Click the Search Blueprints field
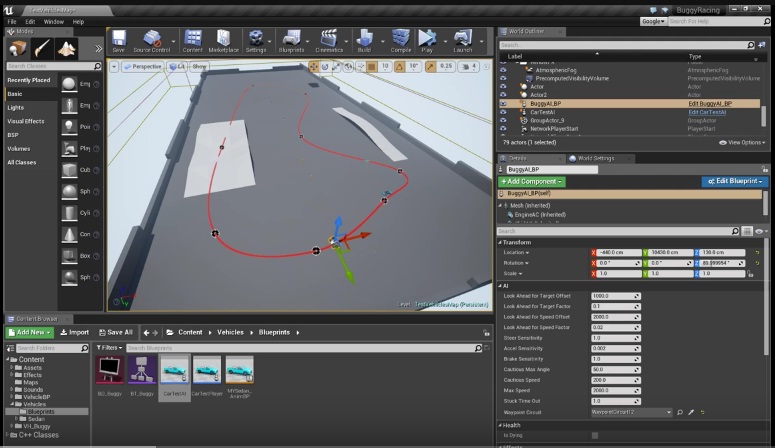 tap(303, 348)
